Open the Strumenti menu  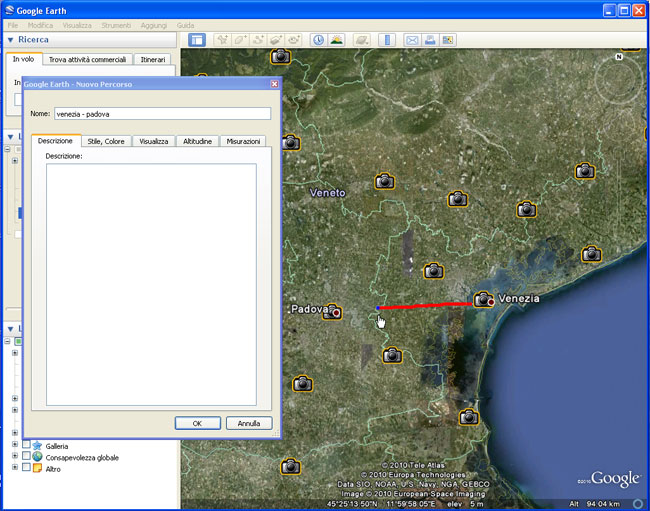(116, 25)
